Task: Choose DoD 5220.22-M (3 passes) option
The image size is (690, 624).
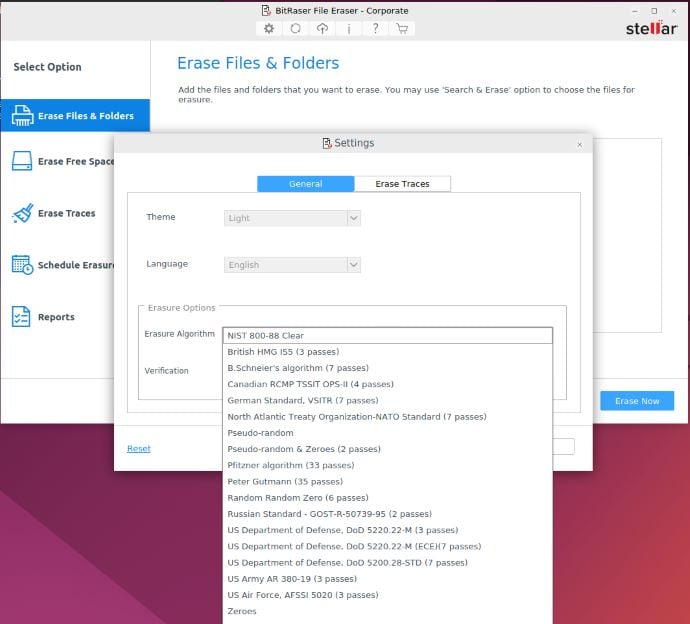Action: pyautogui.click(x=387, y=530)
